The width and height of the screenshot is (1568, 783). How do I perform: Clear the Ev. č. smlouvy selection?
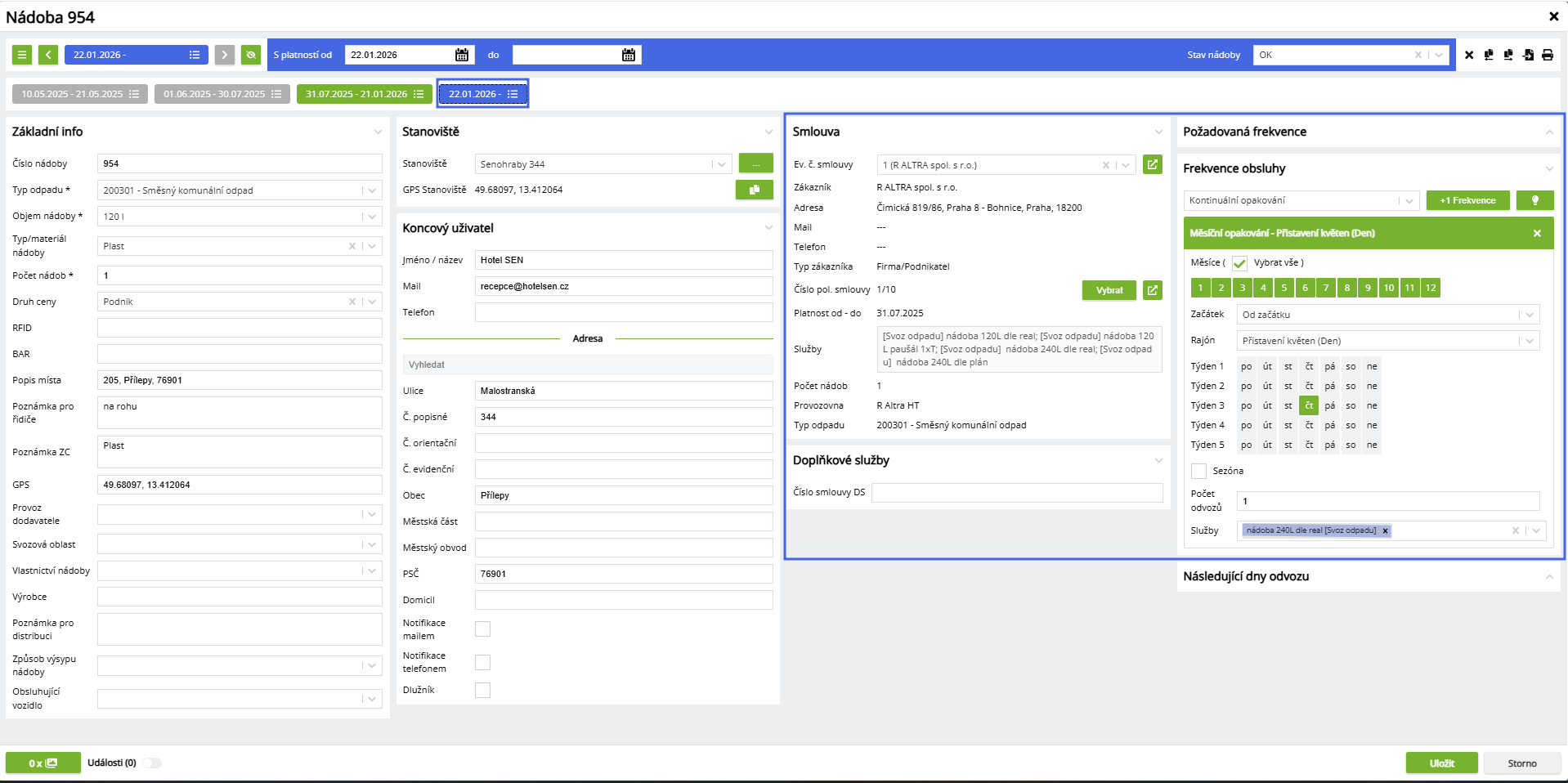1106,165
